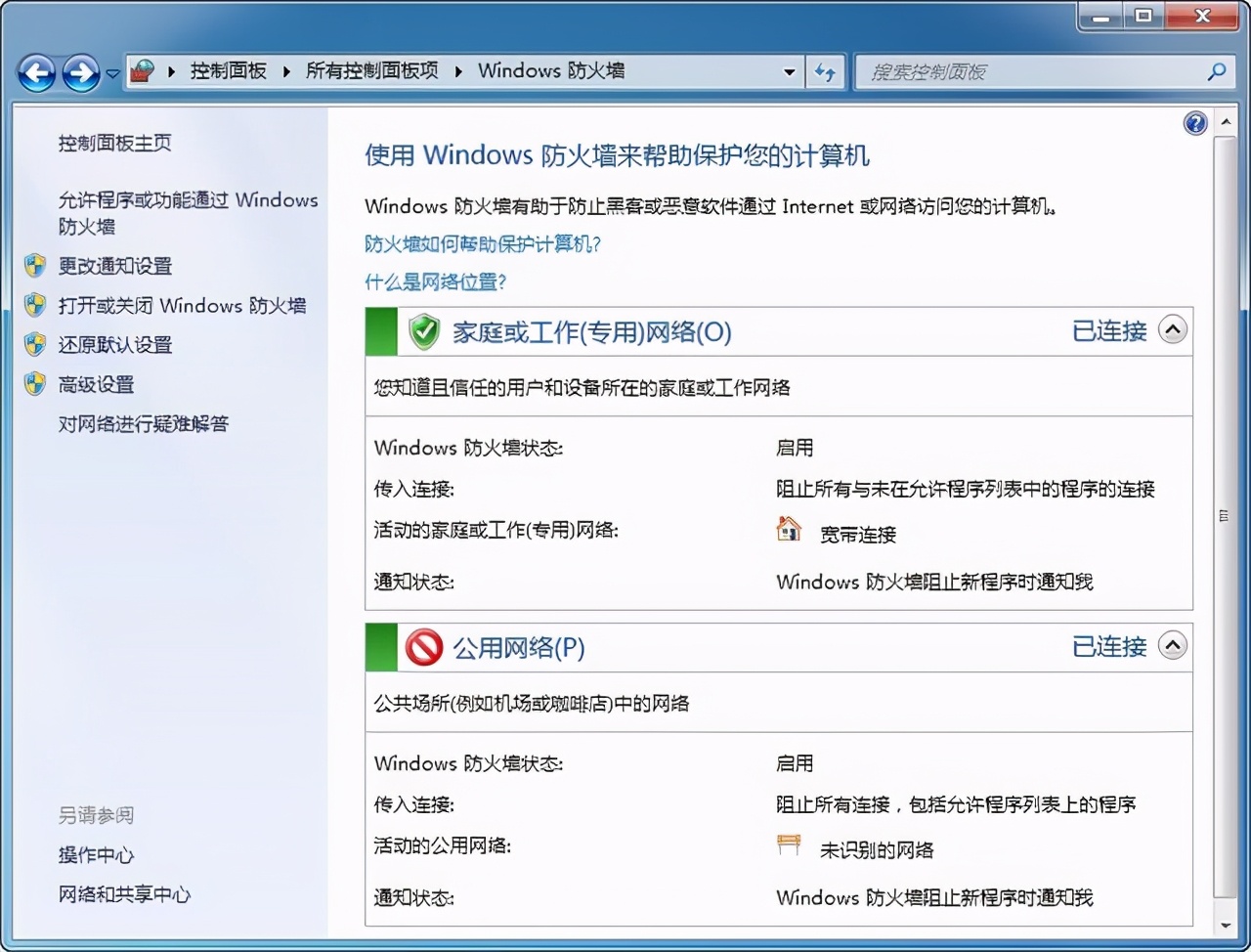Click the house icon next to 宽带连接
This screenshot has height=952, width=1251.
pyautogui.click(x=788, y=529)
